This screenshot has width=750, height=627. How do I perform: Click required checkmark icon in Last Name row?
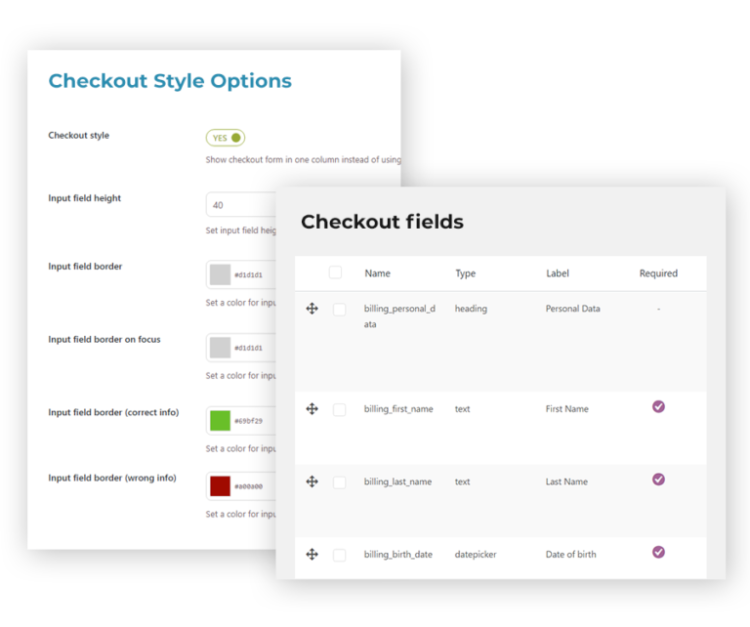coord(658,479)
